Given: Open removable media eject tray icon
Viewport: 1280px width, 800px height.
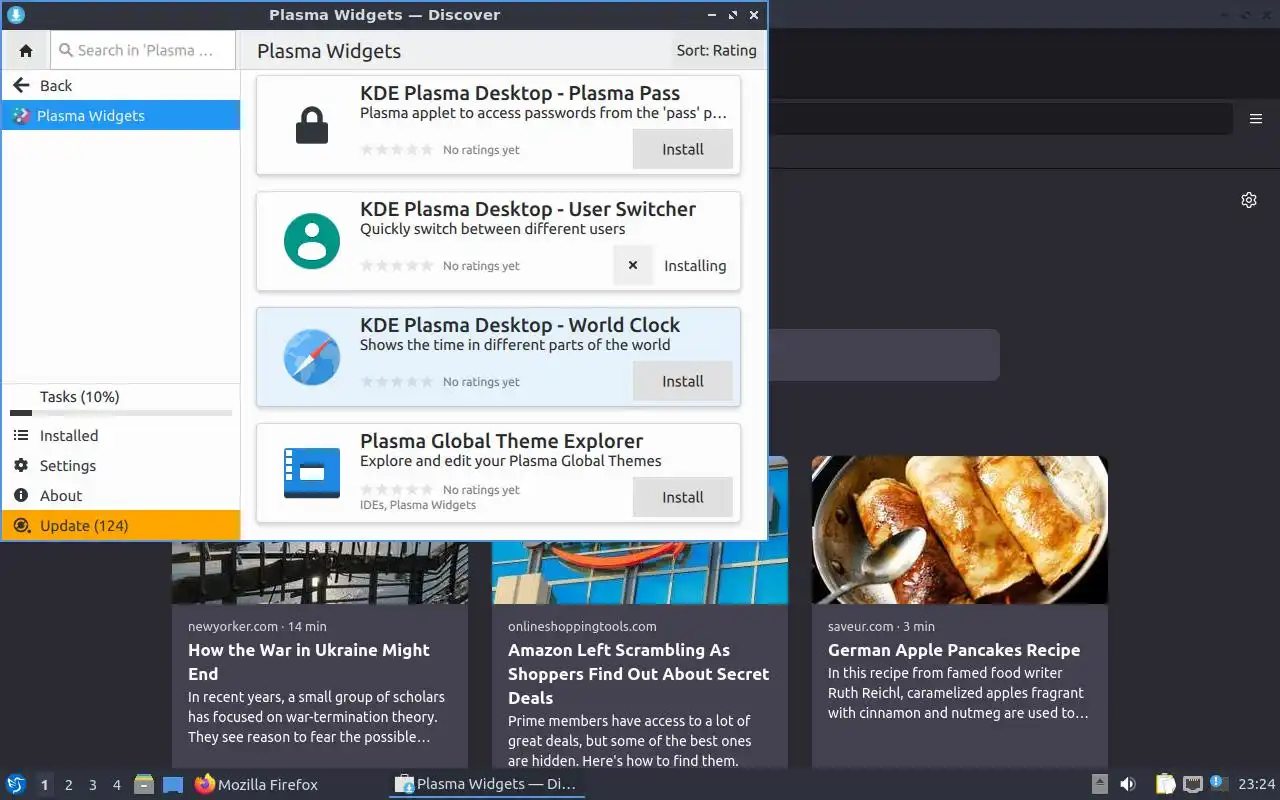Looking at the screenshot, I should 1099,784.
